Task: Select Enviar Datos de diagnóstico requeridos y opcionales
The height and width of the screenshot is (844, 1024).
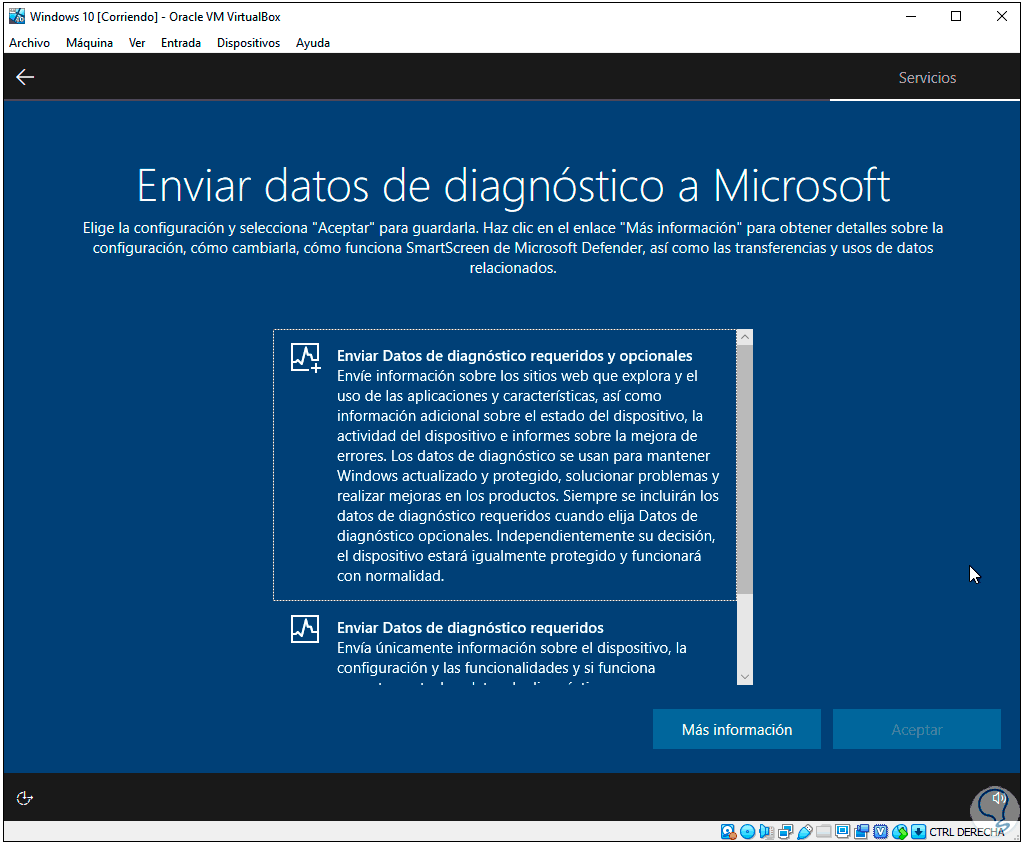Action: pos(505,465)
